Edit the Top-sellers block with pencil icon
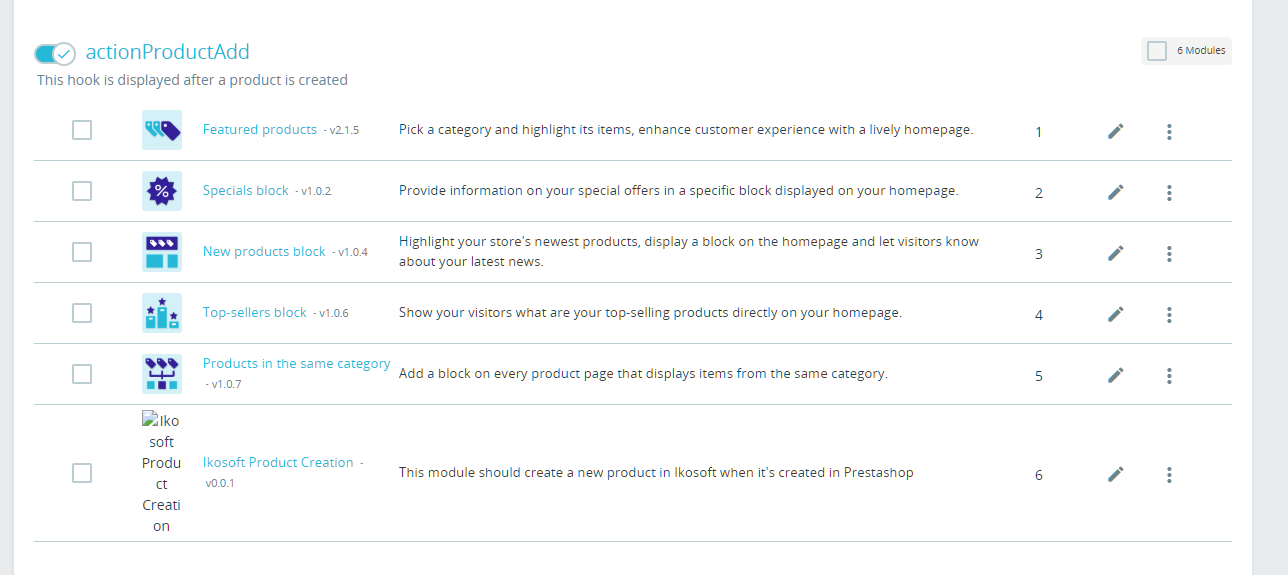The width and height of the screenshot is (1288, 575). point(1116,314)
